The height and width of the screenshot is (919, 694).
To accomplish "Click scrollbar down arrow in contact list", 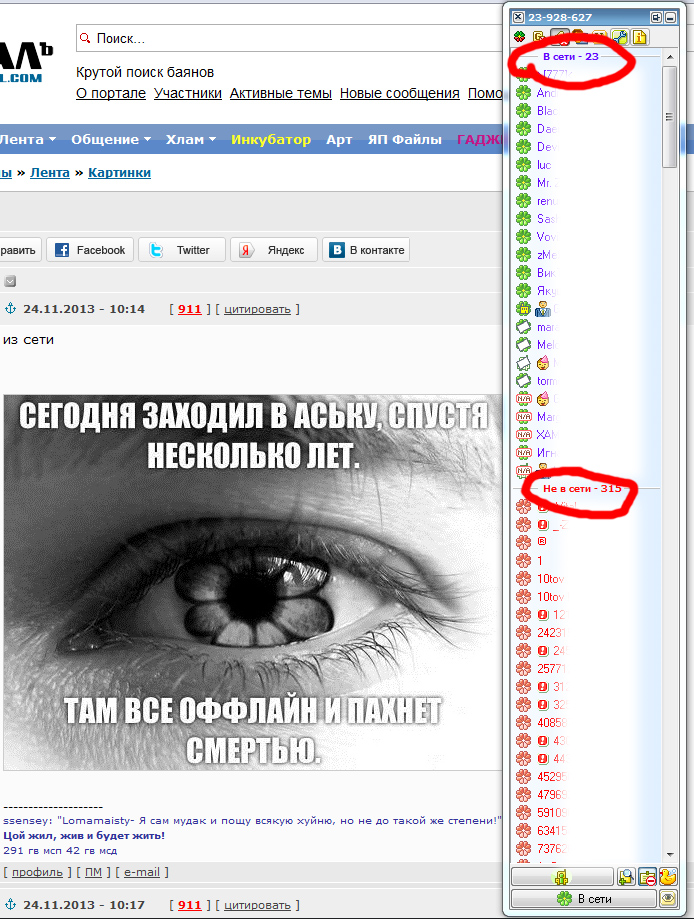I will pos(670,855).
